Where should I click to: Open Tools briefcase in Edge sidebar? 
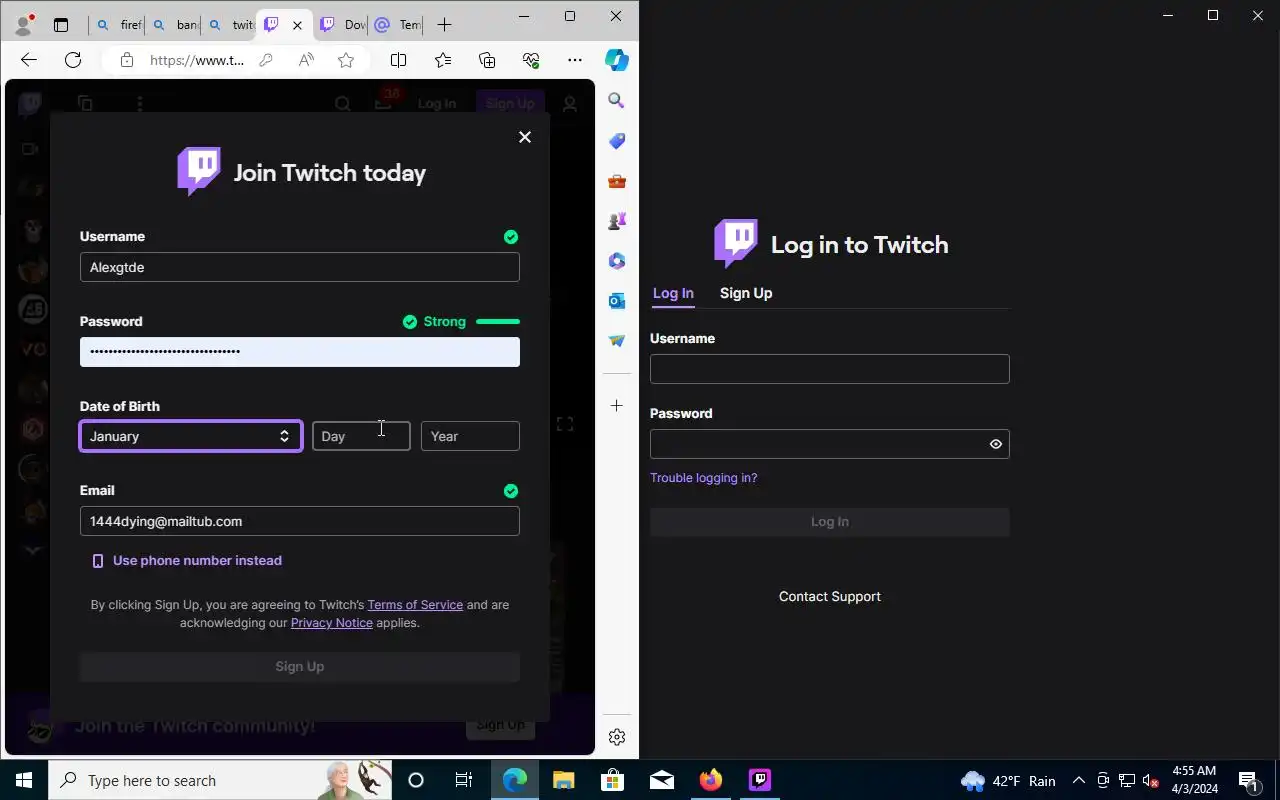coord(617,181)
